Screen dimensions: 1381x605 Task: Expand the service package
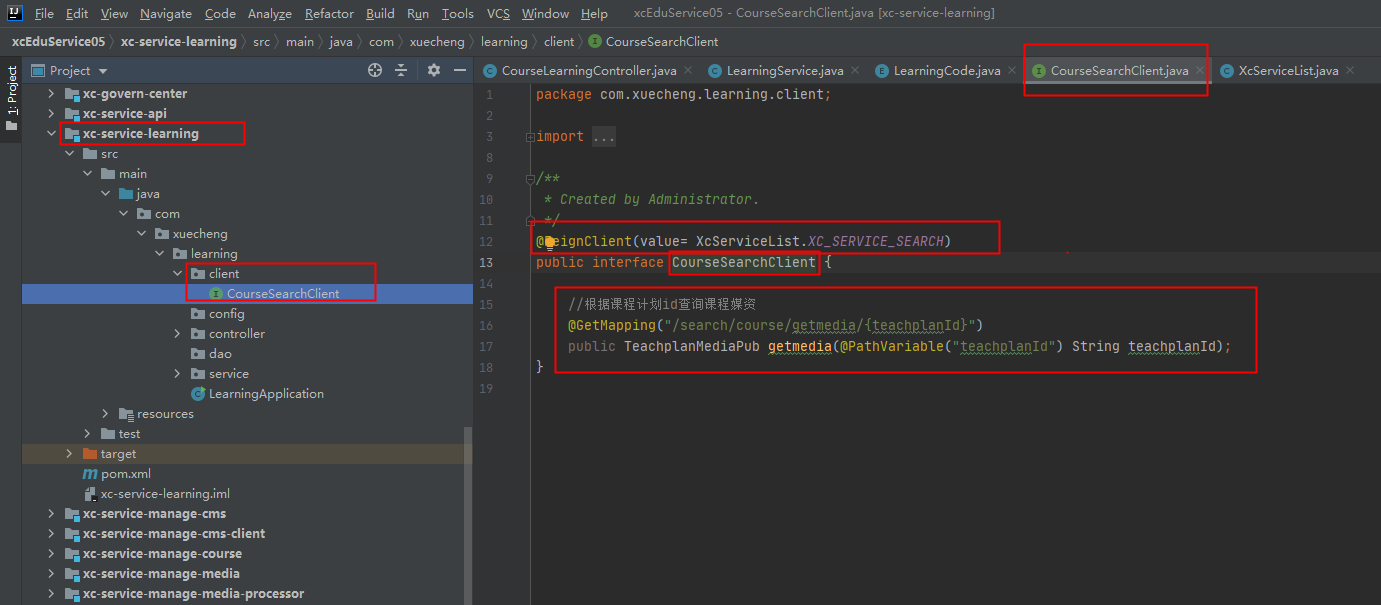click(177, 374)
